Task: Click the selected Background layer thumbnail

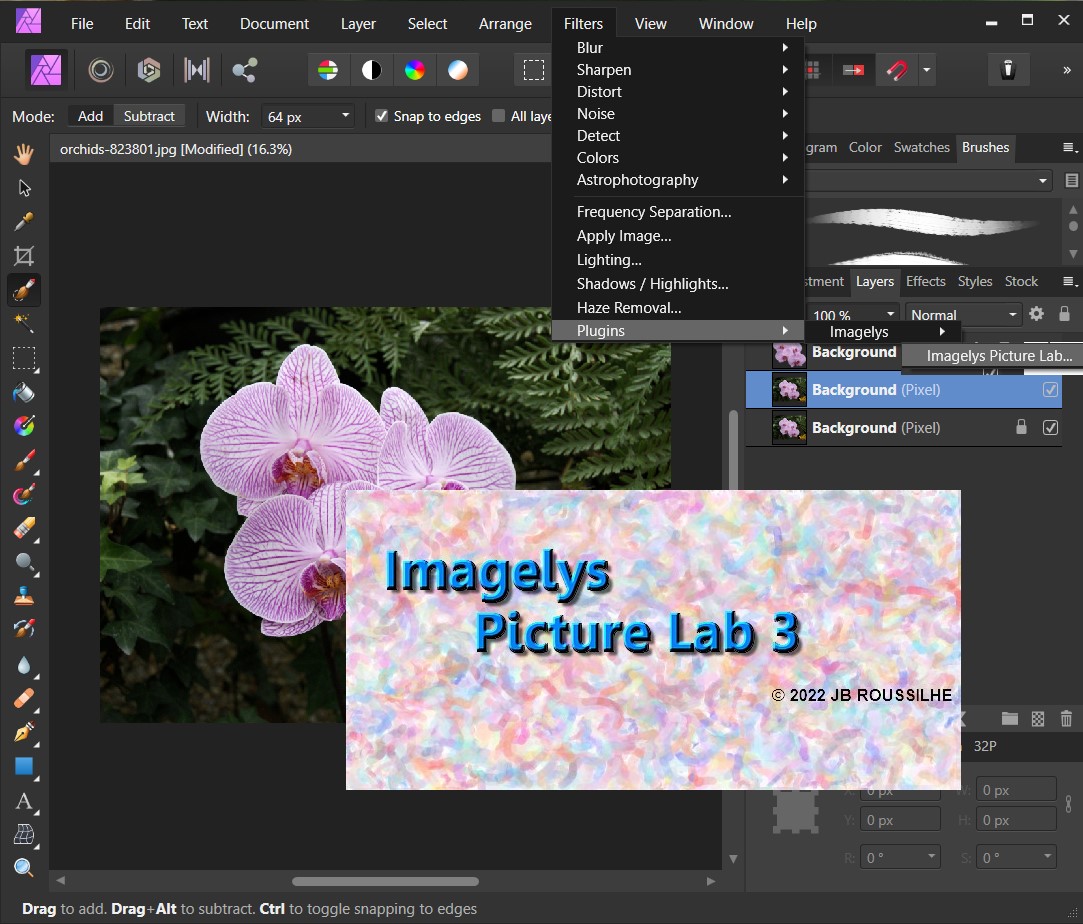Action: tap(789, 389)
